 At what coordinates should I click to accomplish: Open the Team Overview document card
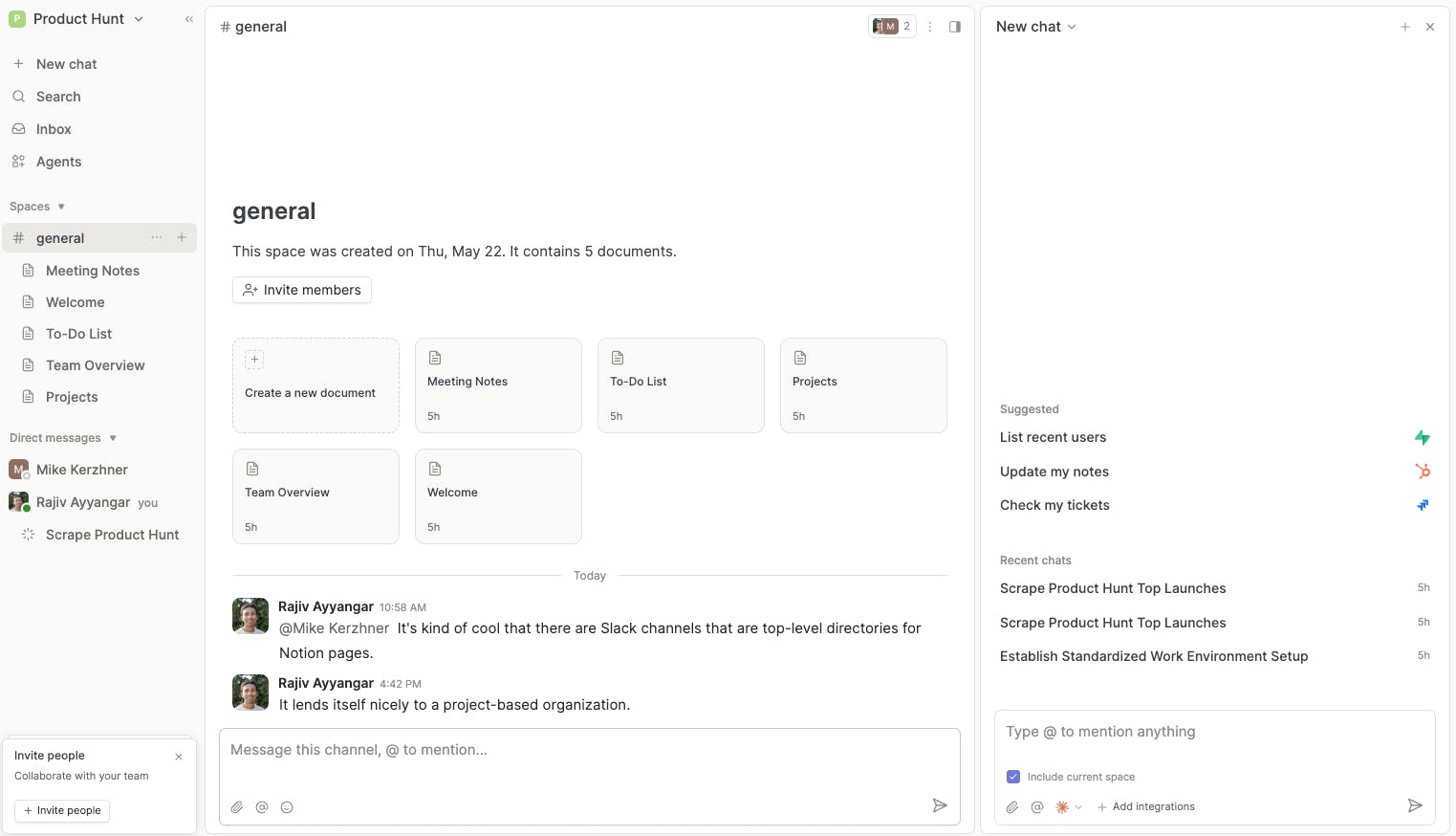click(x=315, y=496)
